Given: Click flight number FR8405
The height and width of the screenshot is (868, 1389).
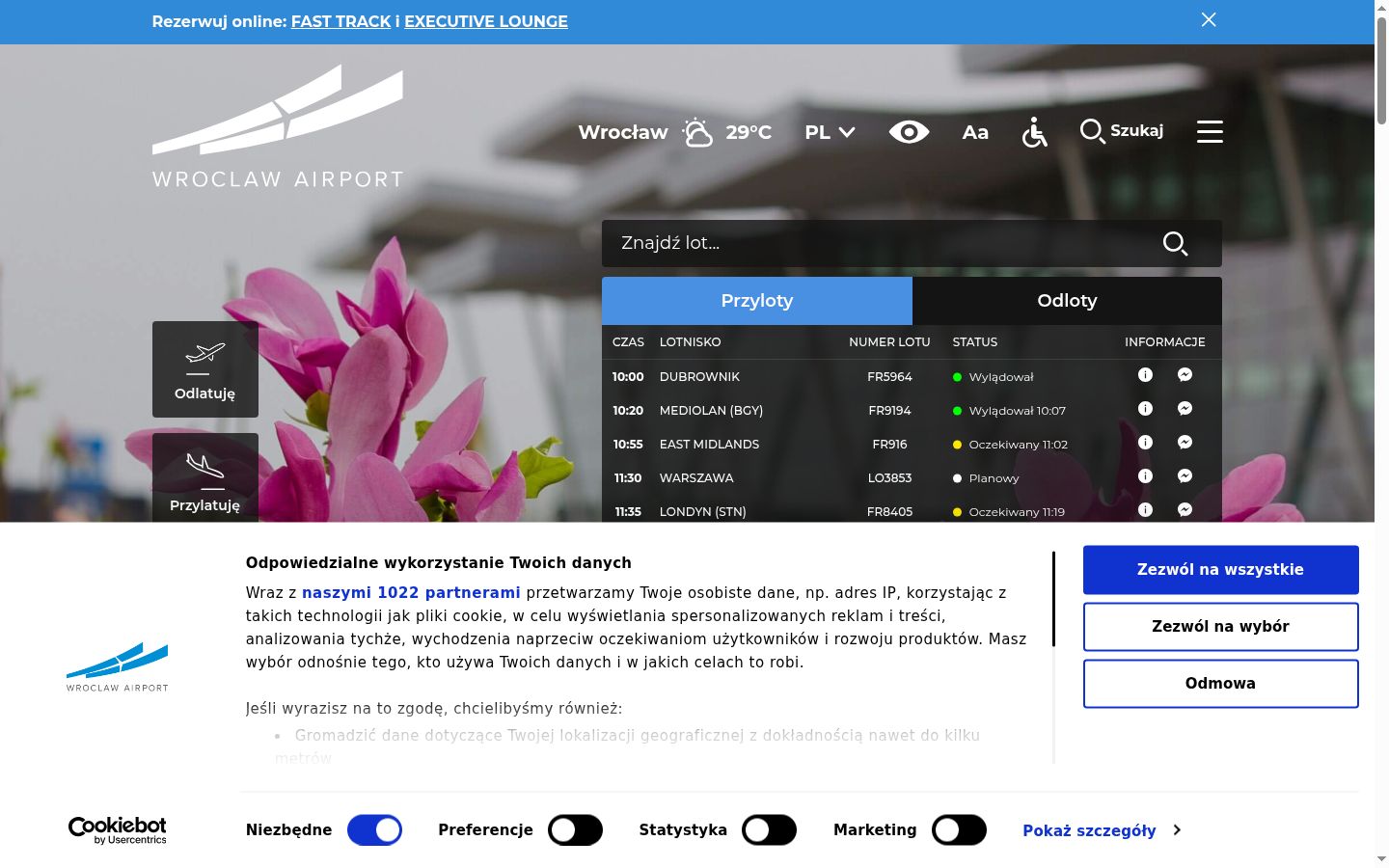Looking at the screenshot, I should pos(889,512).
